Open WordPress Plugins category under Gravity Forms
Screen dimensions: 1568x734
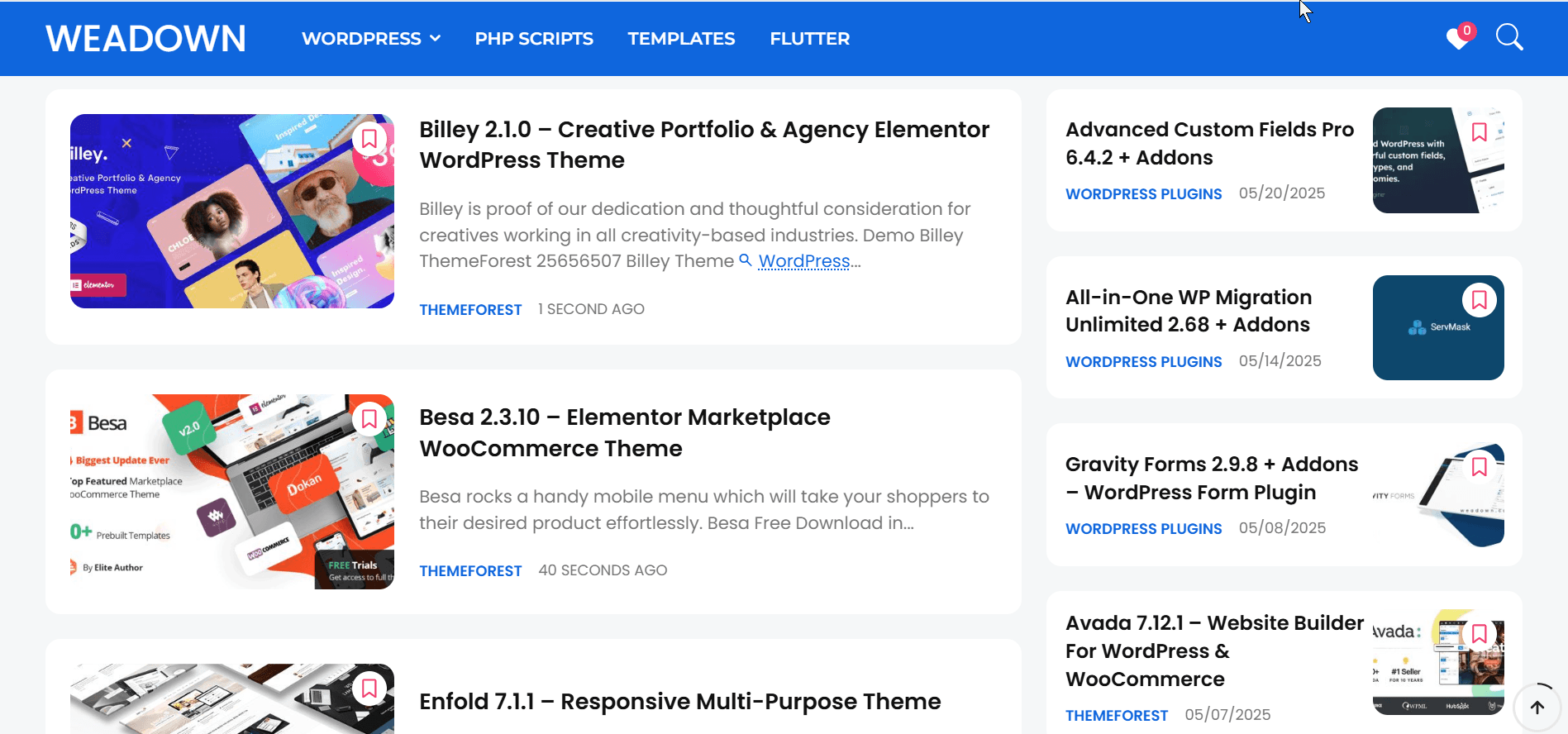[x=1143, y=529]
